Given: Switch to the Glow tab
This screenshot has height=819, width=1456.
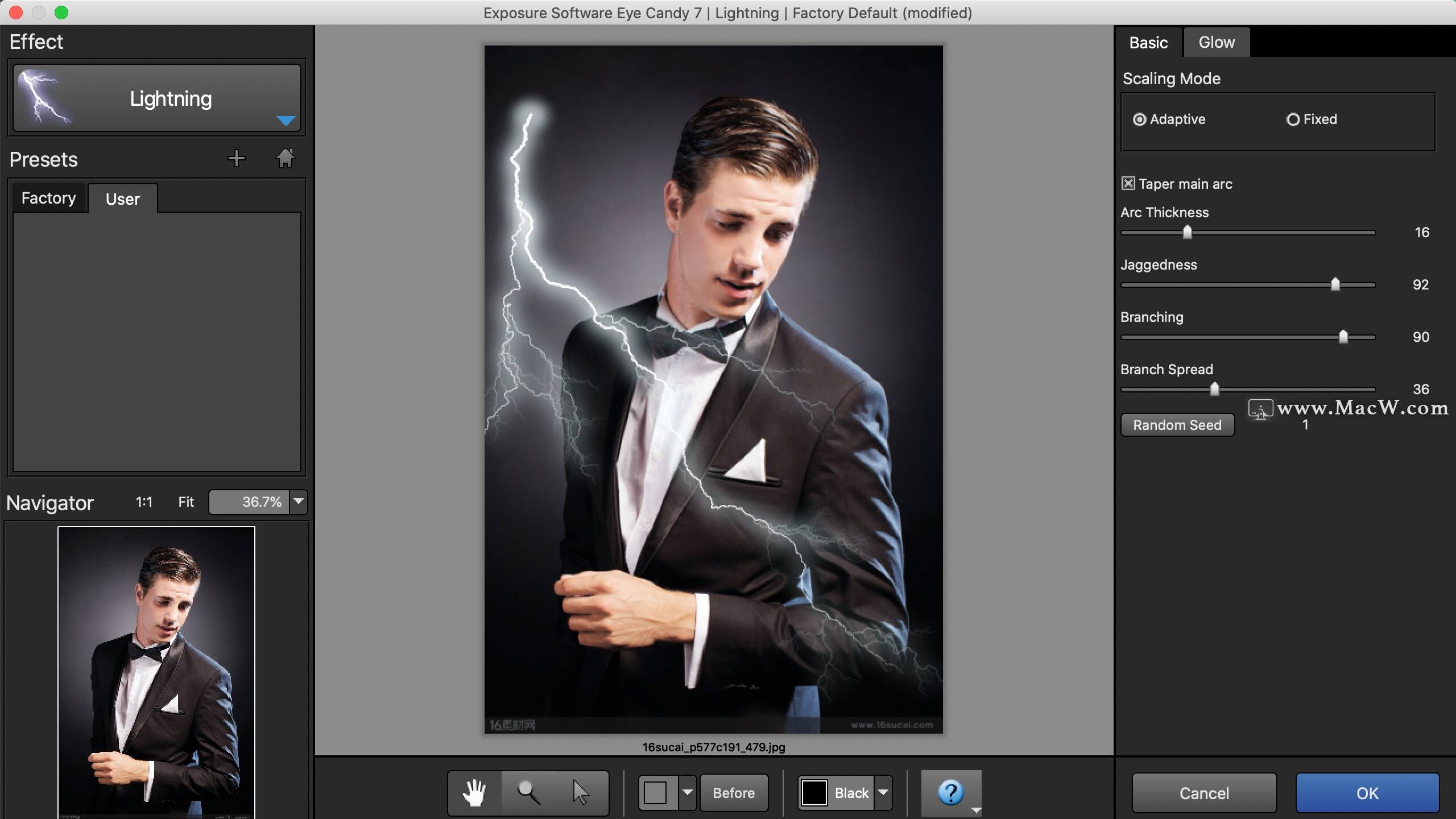Looking at the screenshot, I should (x=1217, y=43).
